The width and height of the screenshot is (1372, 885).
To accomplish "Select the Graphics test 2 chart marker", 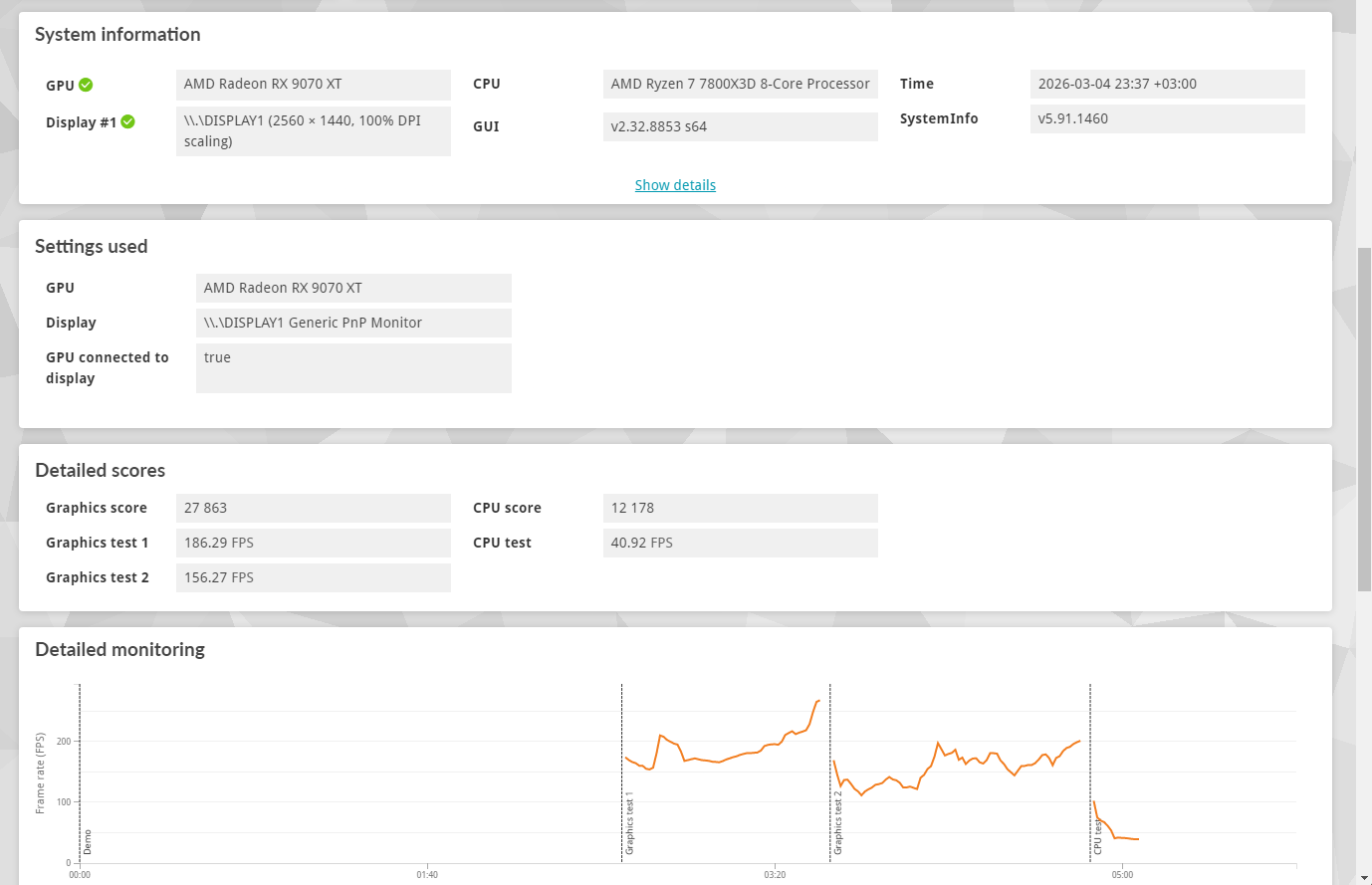I will pyautogui.click(x=837, y=824).
